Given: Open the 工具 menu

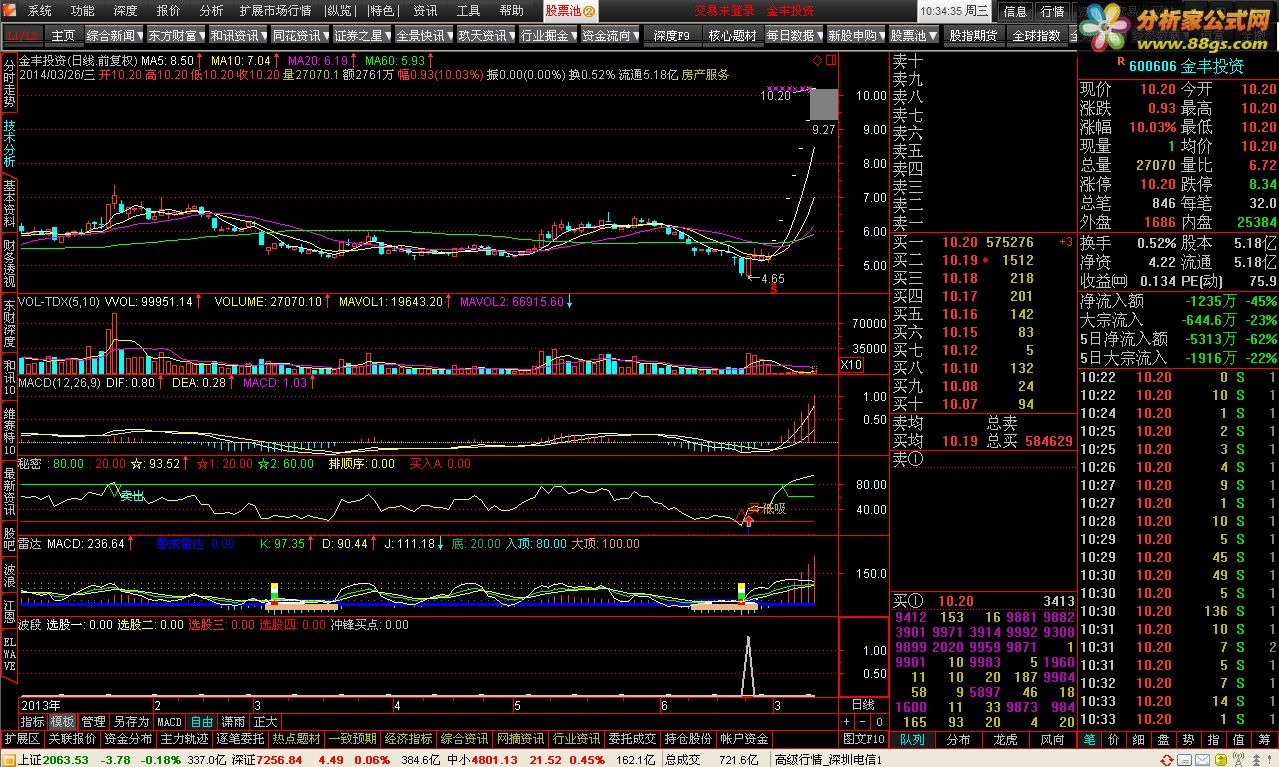Looking at the screenshot, I should pyautogui.click(x=468, y=11).
